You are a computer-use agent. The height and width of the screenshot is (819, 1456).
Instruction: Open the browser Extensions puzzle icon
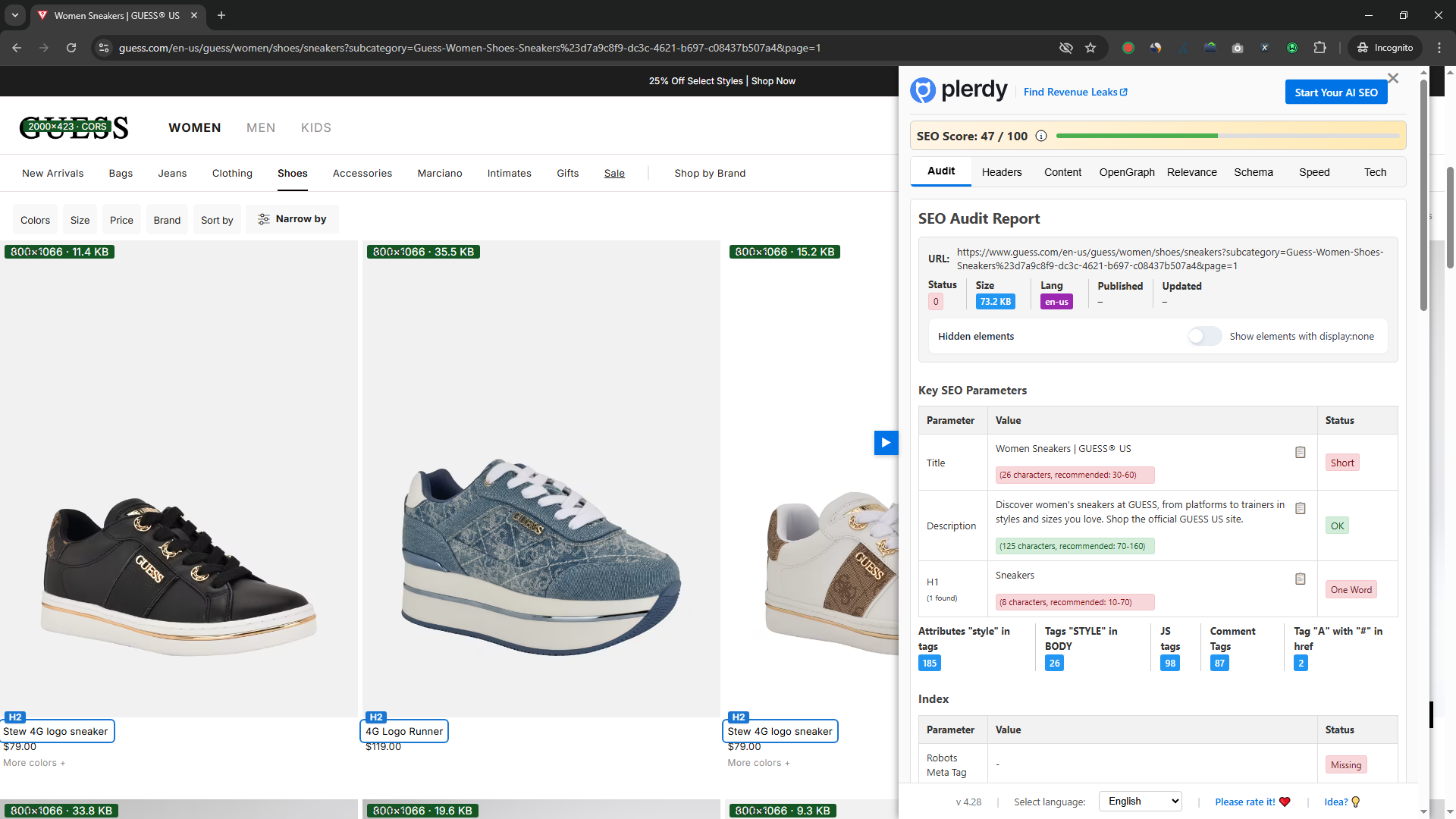pos(1319,48)
